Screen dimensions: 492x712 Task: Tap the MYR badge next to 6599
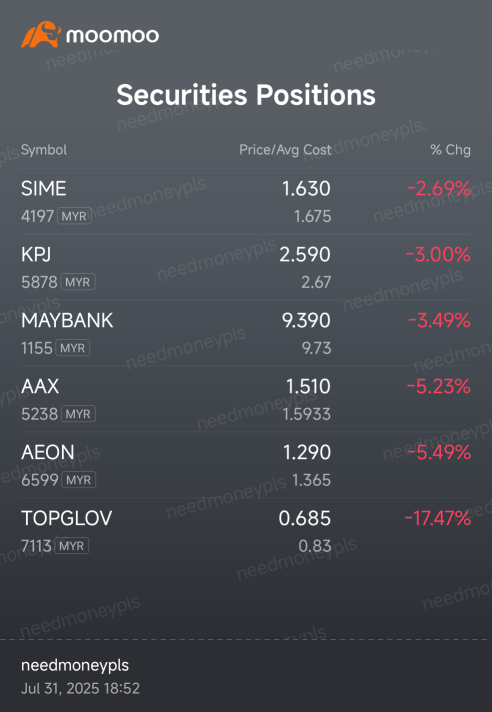pos(79,480)
